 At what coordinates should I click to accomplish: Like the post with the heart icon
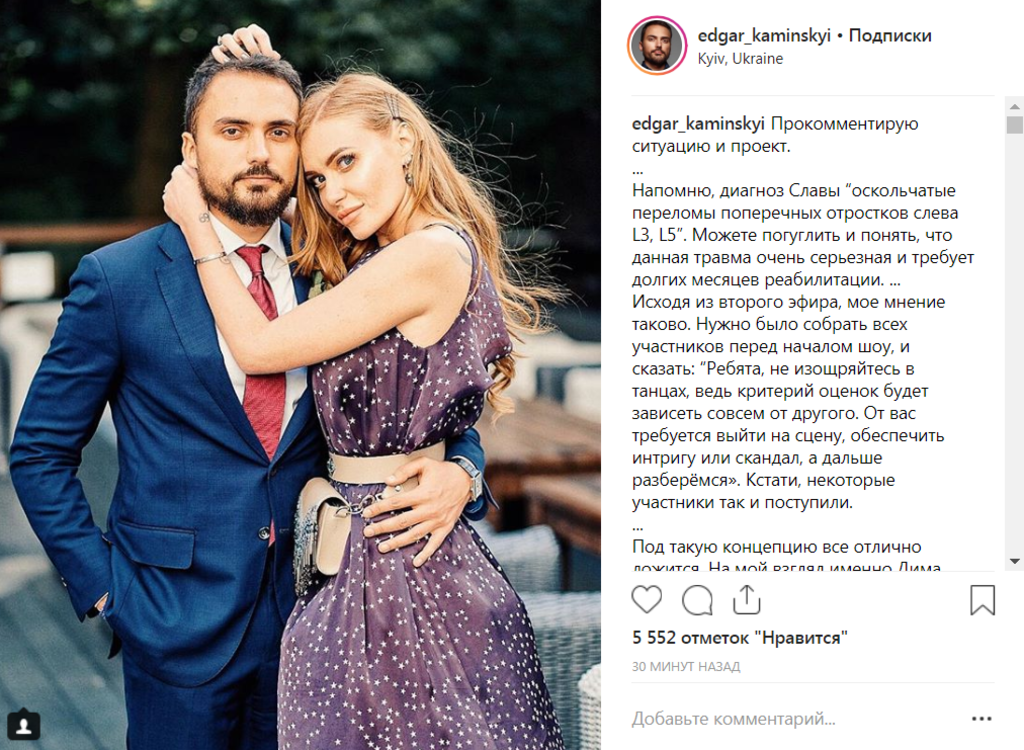point(647,599)
